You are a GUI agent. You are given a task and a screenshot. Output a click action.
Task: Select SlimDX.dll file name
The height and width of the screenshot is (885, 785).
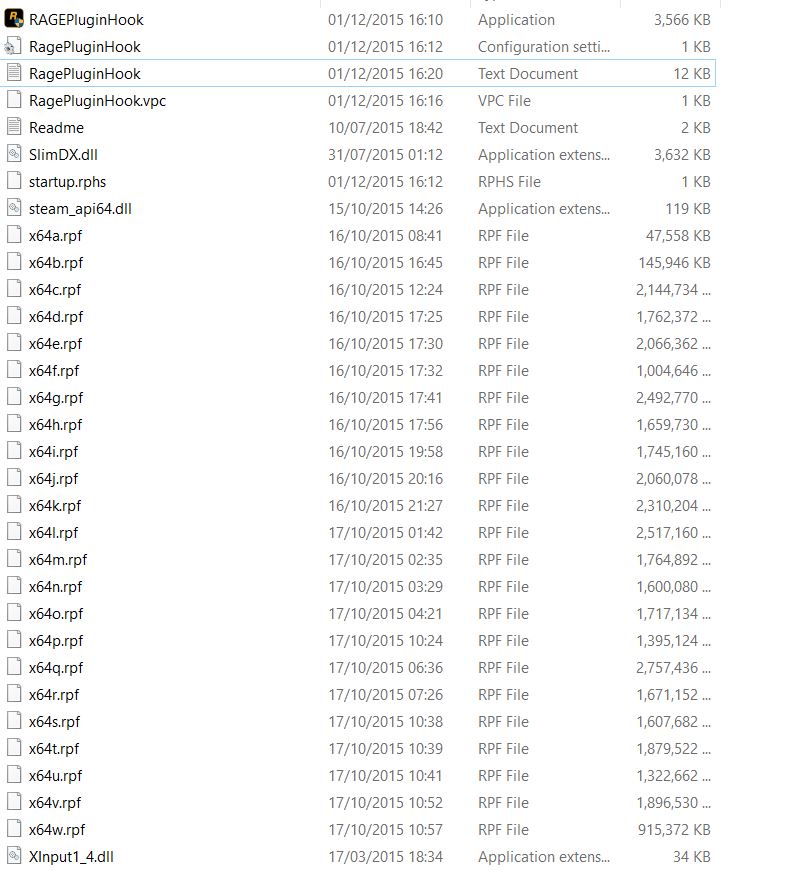pos(63,155)
